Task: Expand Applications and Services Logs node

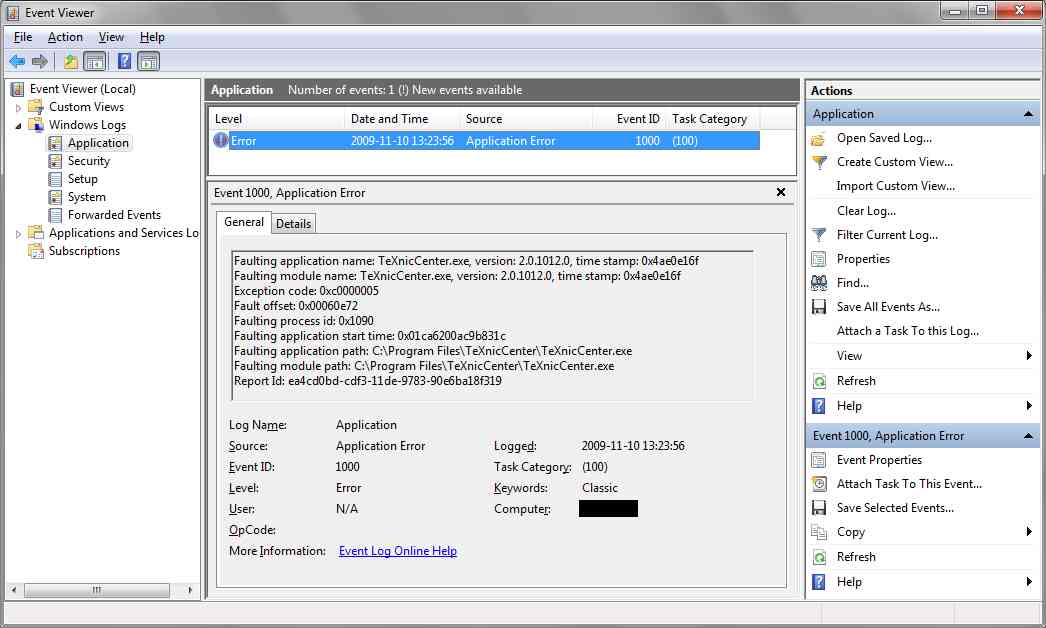Action: click(x=18, y=234)
